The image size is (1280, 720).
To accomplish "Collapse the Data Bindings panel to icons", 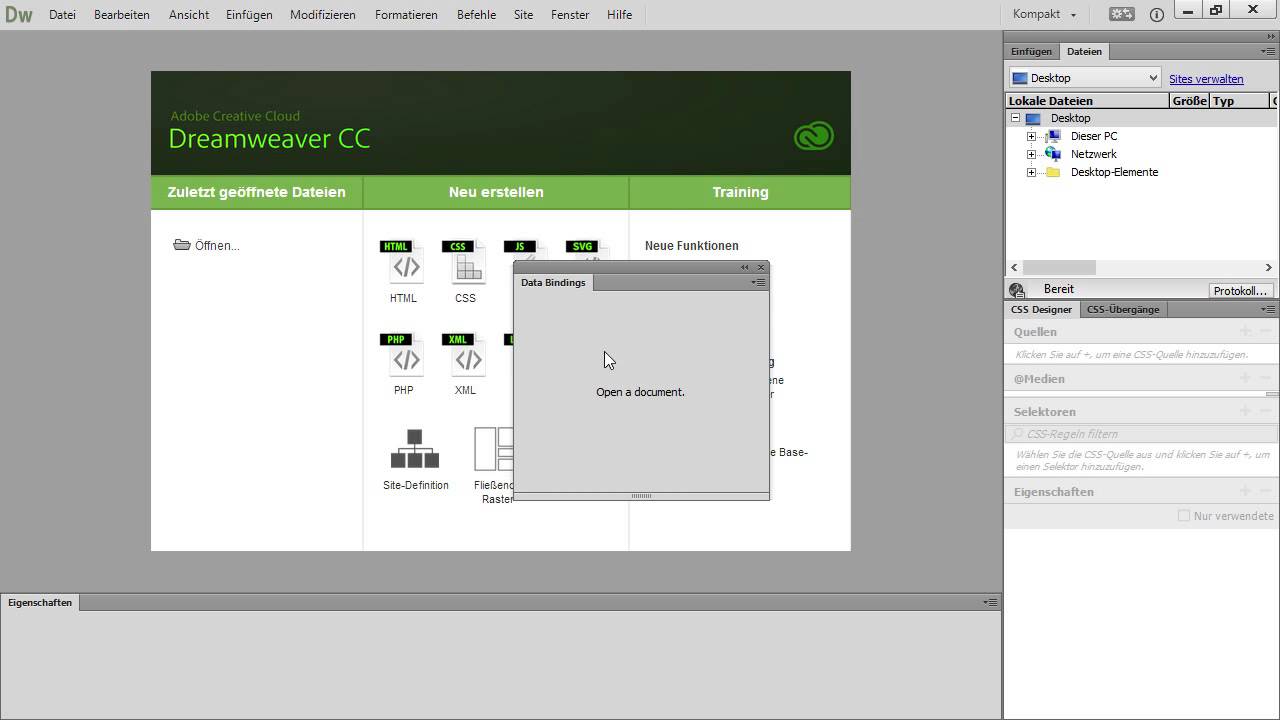I will (x=745, y=267).
